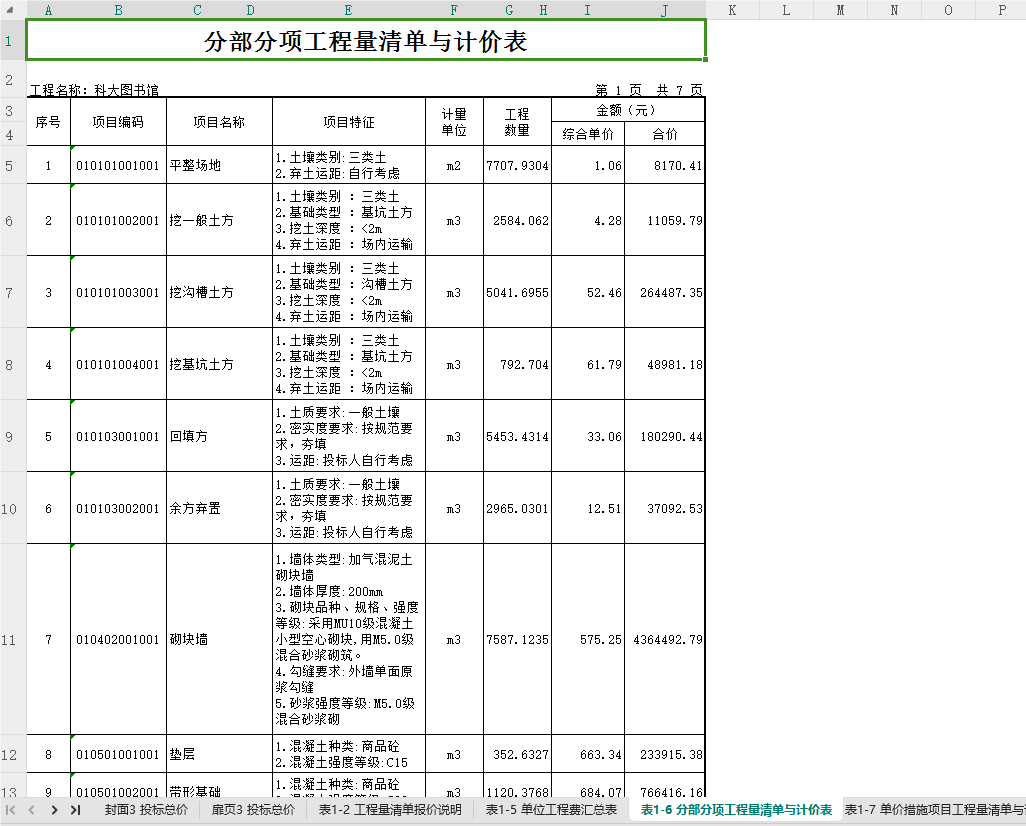1026x826 pixels.
Task: Select the 金额（元）header cell
Action: [628, 110]
